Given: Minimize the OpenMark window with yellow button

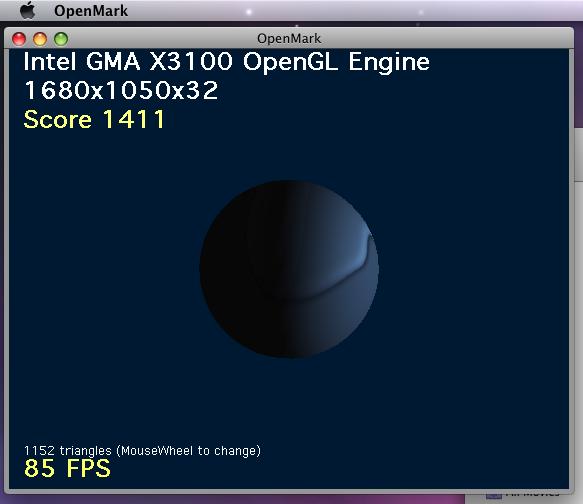Looking at the screenshot, I should click(40, 39).
